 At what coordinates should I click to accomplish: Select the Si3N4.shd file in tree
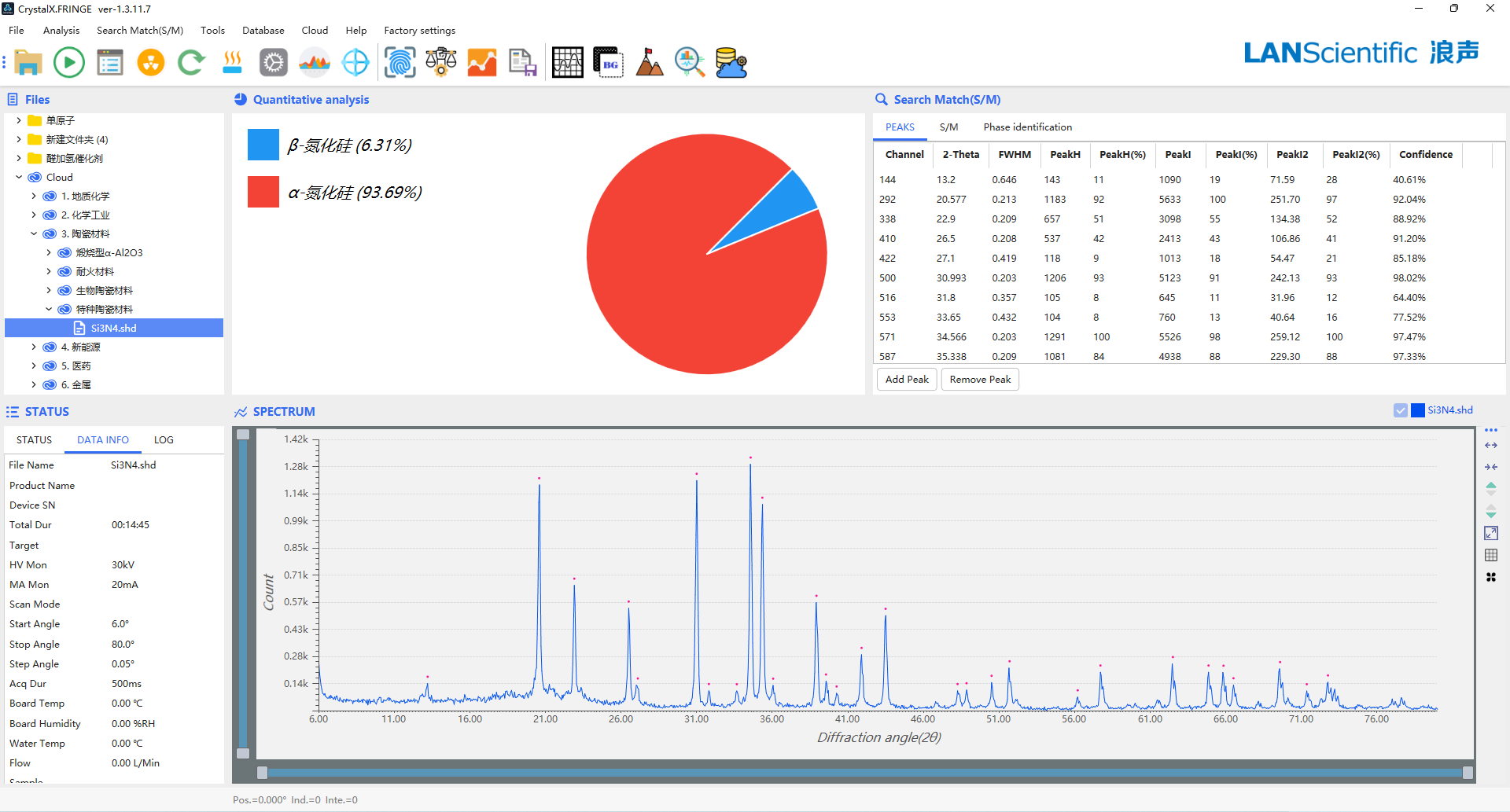(x=114, y=329)
